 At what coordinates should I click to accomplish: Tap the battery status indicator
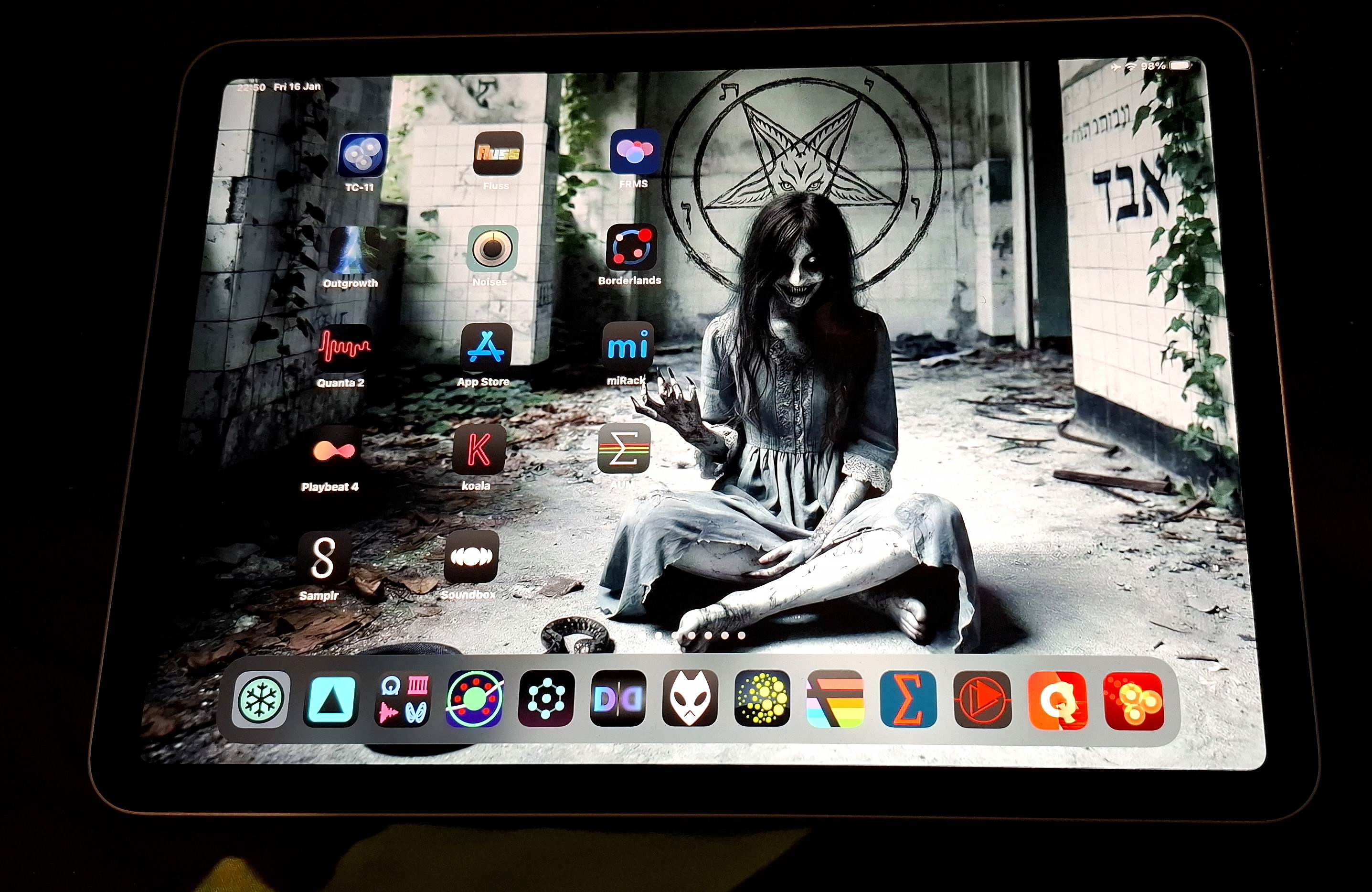click(x=1180, y=66)
